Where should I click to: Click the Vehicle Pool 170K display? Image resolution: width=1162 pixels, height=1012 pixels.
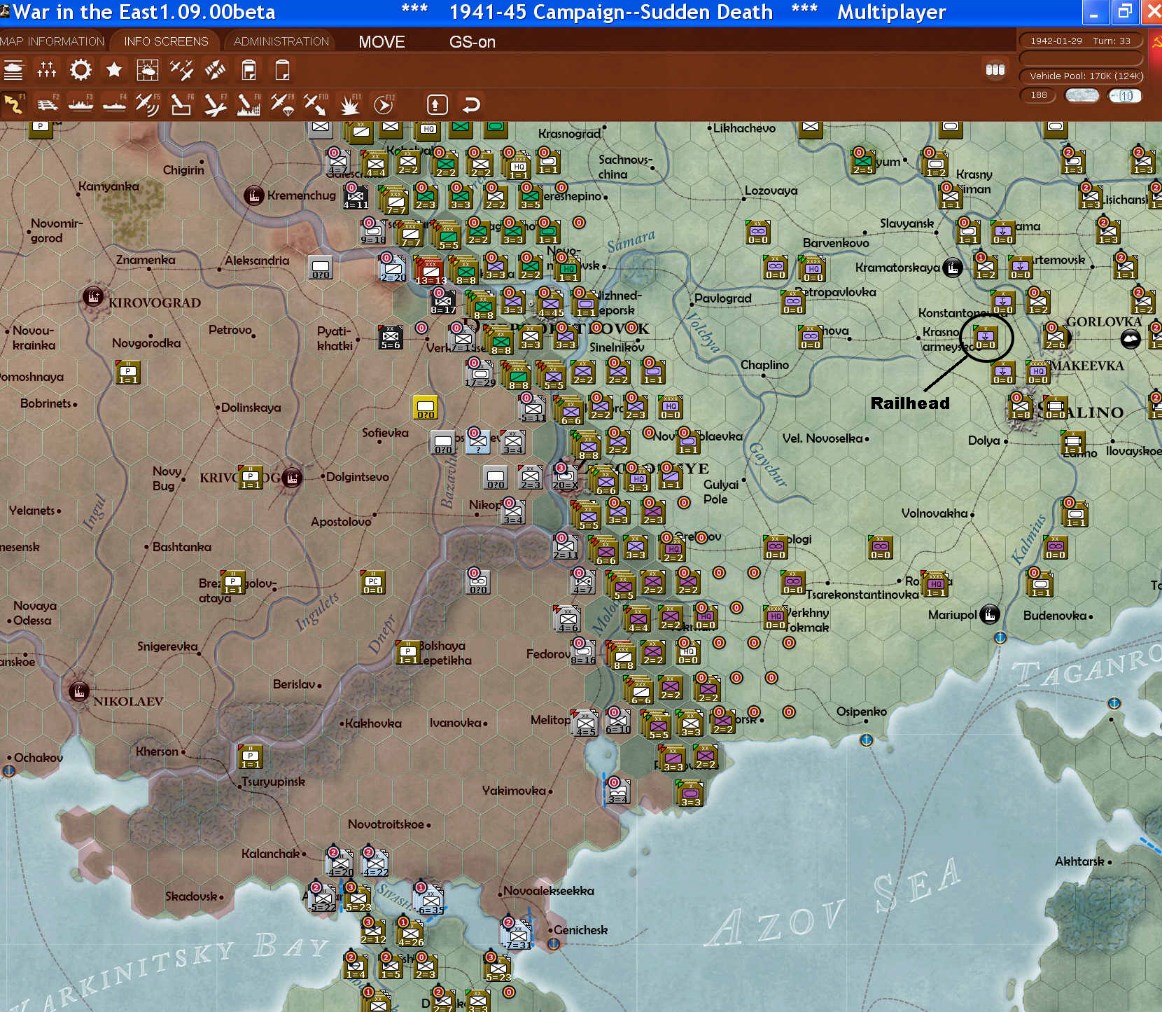(1081, 76)
